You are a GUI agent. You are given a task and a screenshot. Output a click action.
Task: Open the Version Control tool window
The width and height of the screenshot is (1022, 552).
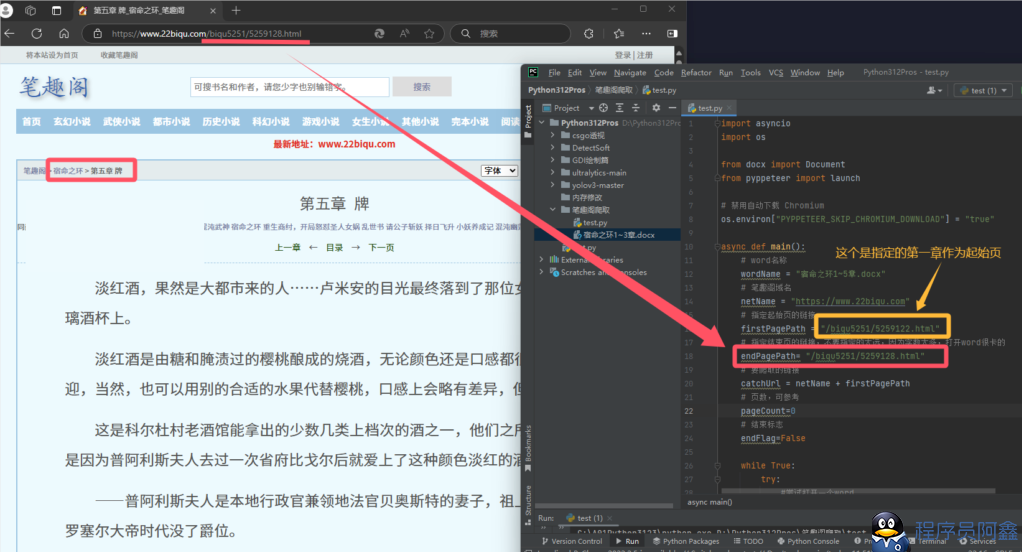pyautogui.click(x=572, y=541)
